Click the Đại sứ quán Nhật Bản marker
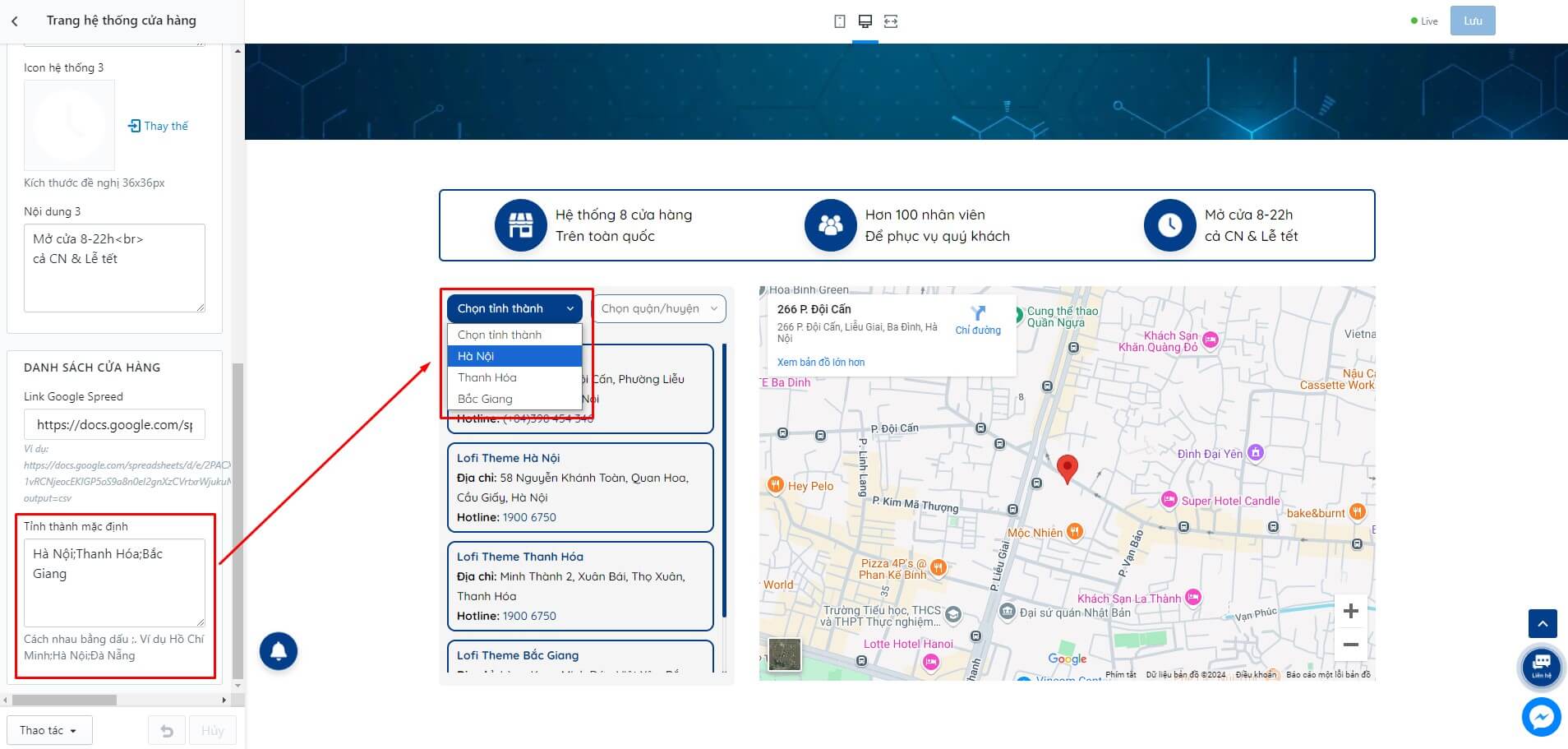 [x=1008, y=612]
